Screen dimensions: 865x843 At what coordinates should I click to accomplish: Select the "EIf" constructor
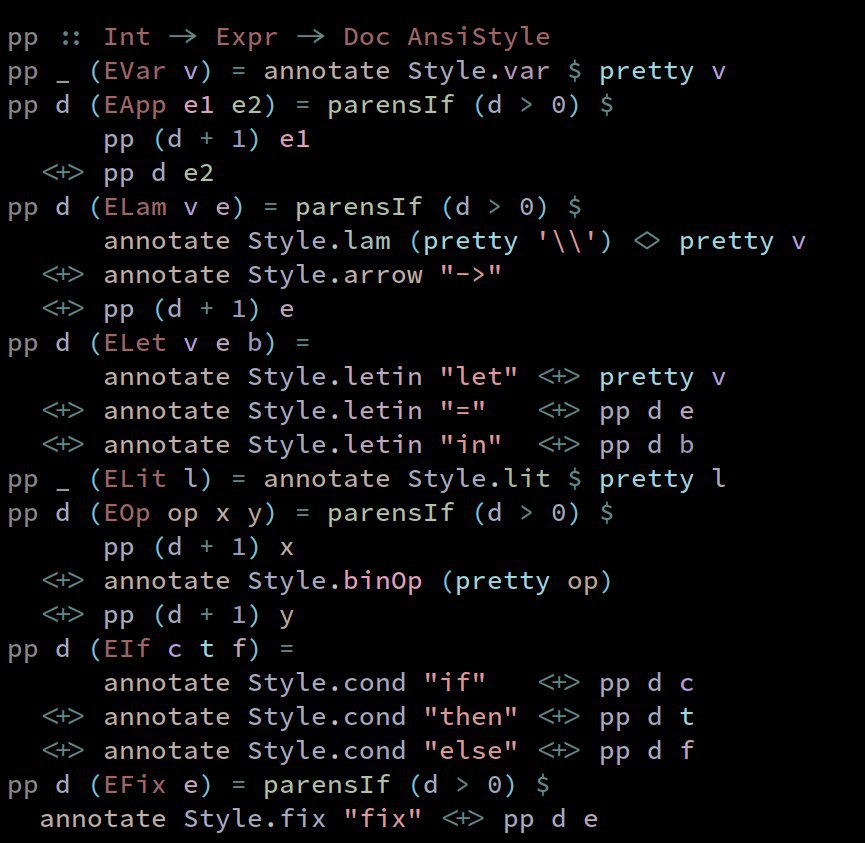click(x=127, y=649)
